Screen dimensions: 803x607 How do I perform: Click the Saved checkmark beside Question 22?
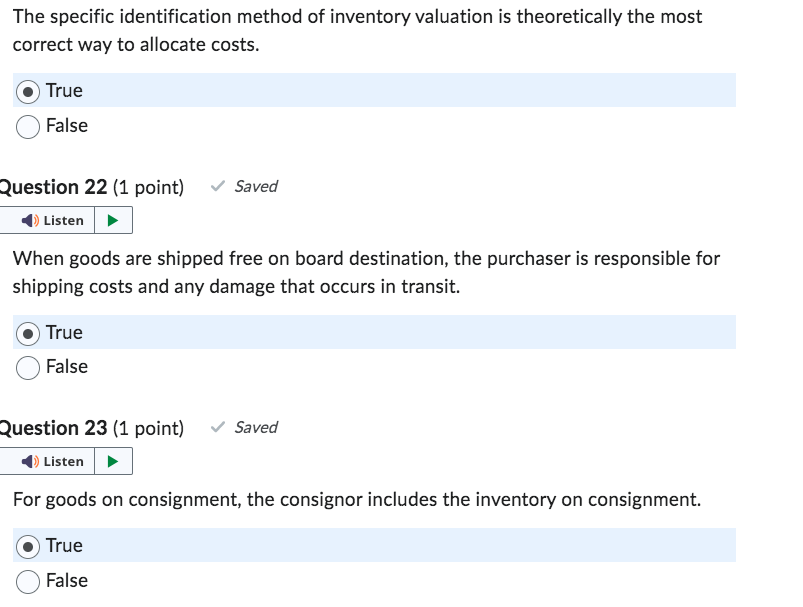pyautogui.click(x=216, y=186)
